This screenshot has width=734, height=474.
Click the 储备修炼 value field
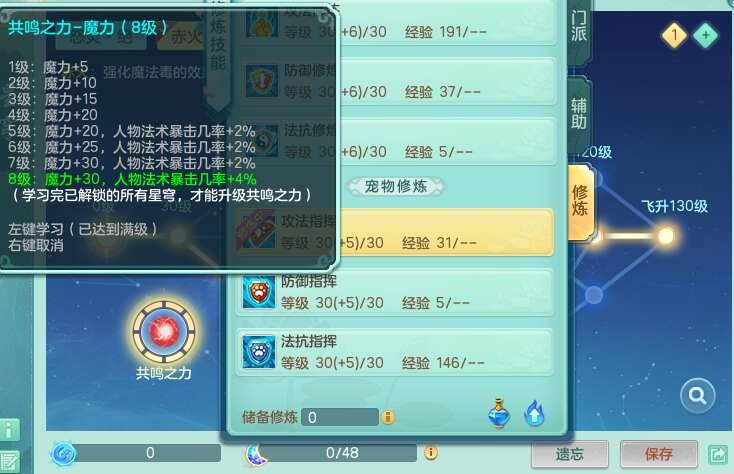340,417
